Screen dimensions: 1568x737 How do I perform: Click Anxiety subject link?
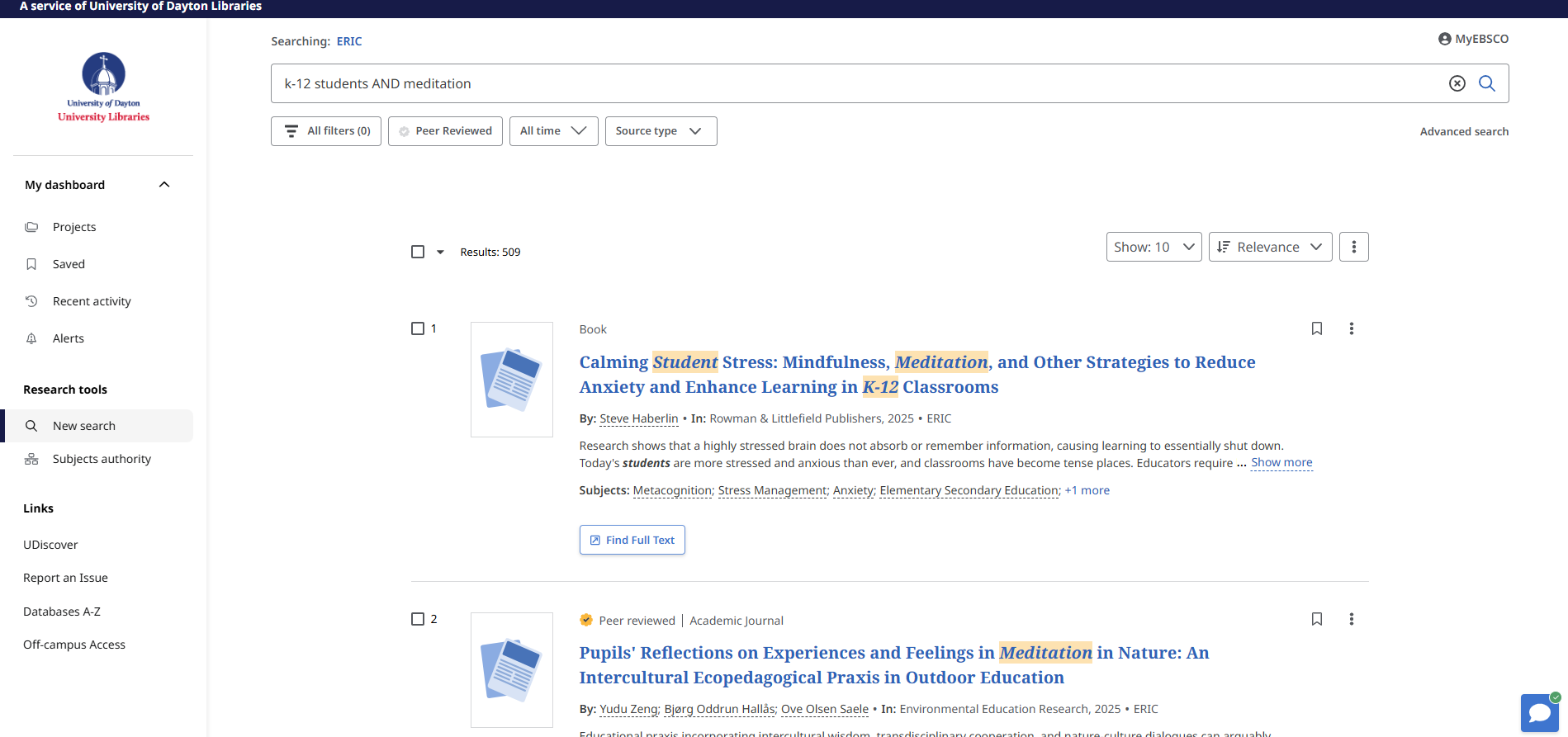point(853,490)
